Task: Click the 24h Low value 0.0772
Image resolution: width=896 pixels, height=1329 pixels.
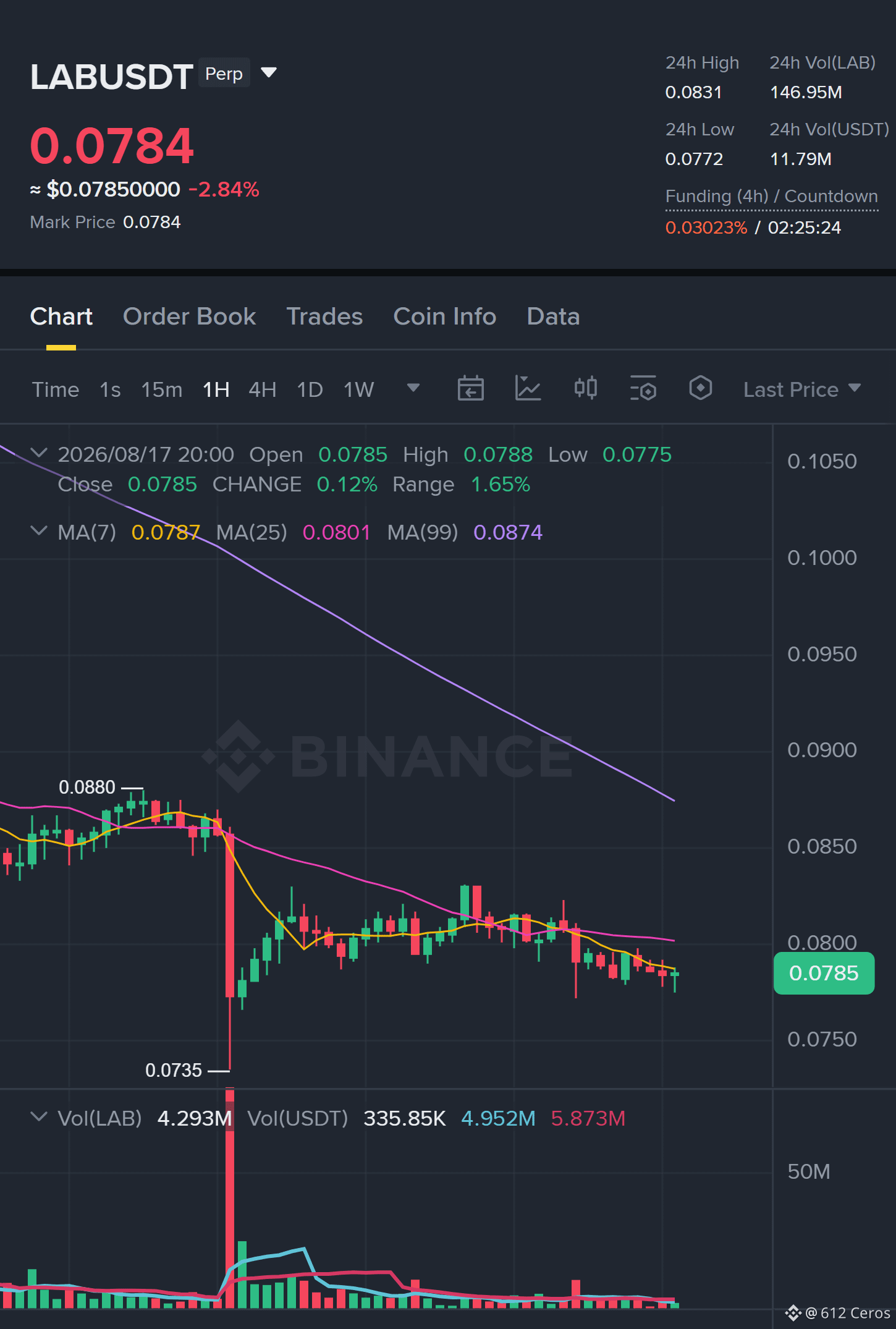Action: click(x=694, y=159)
